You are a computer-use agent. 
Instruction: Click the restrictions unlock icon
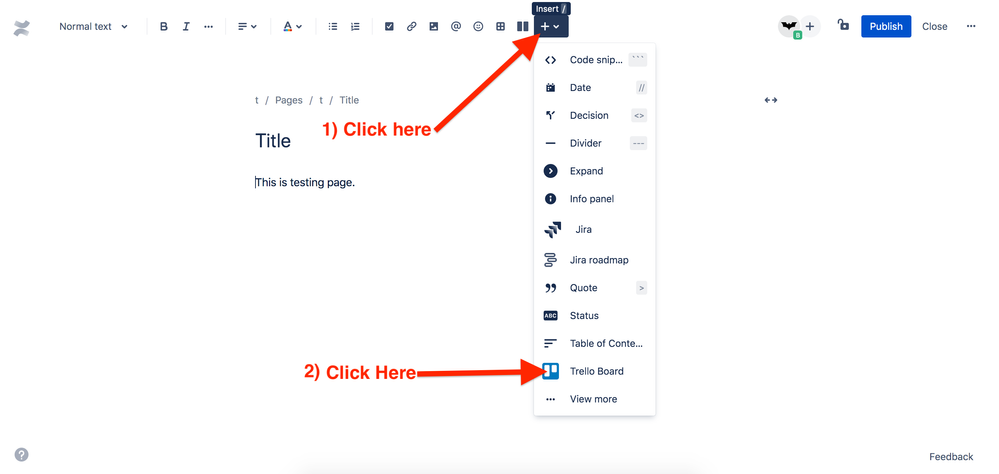point(843,25)
